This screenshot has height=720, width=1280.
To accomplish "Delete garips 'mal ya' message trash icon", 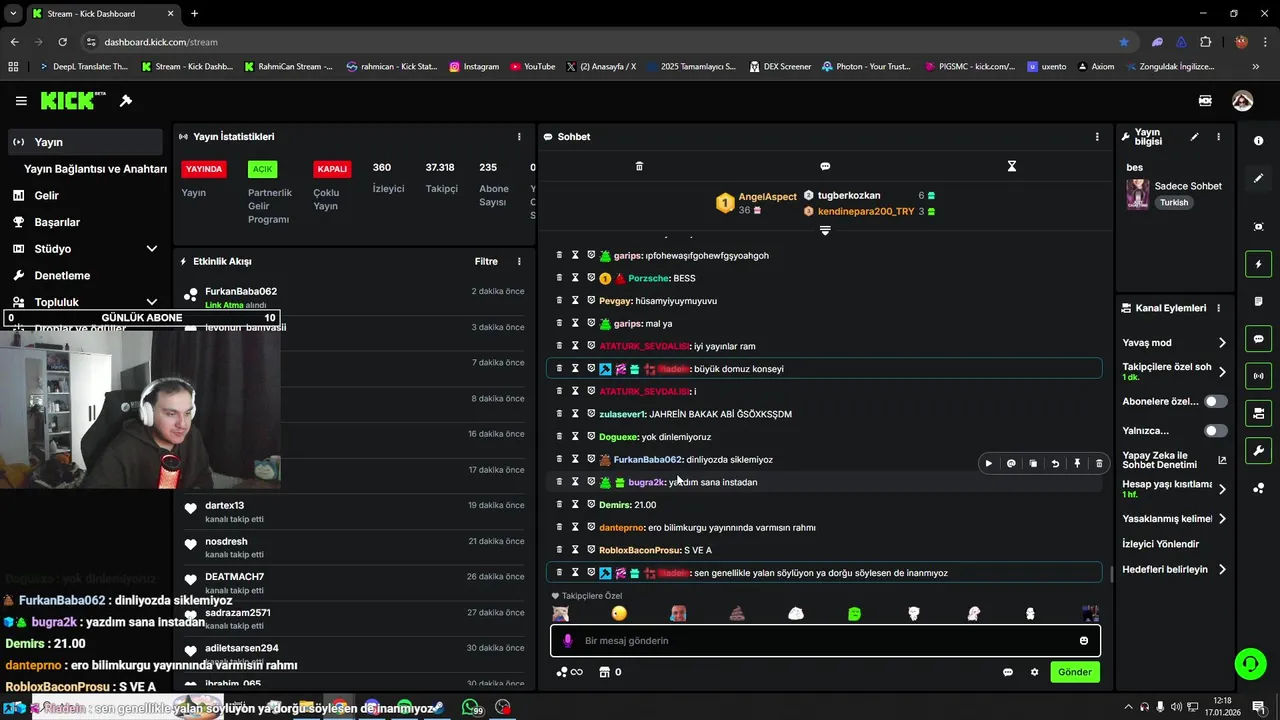I will (x=559, y=323).
